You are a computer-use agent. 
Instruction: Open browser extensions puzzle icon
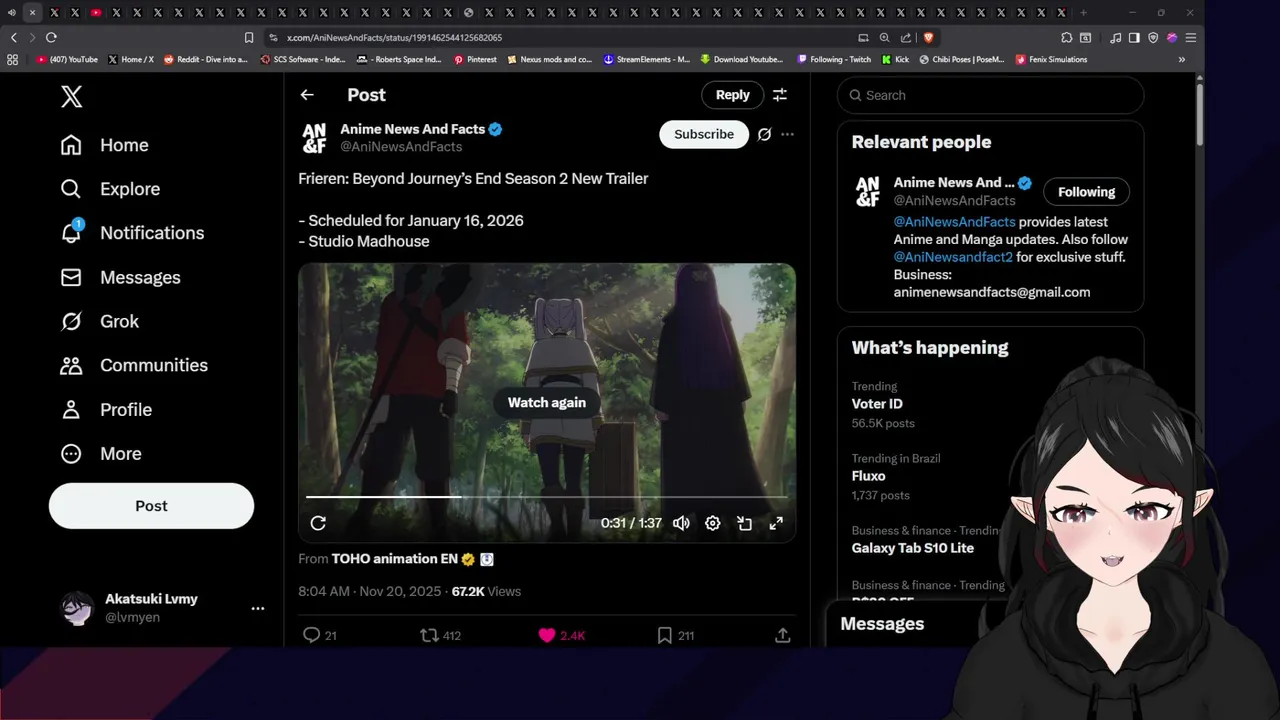click(1067, 37)
